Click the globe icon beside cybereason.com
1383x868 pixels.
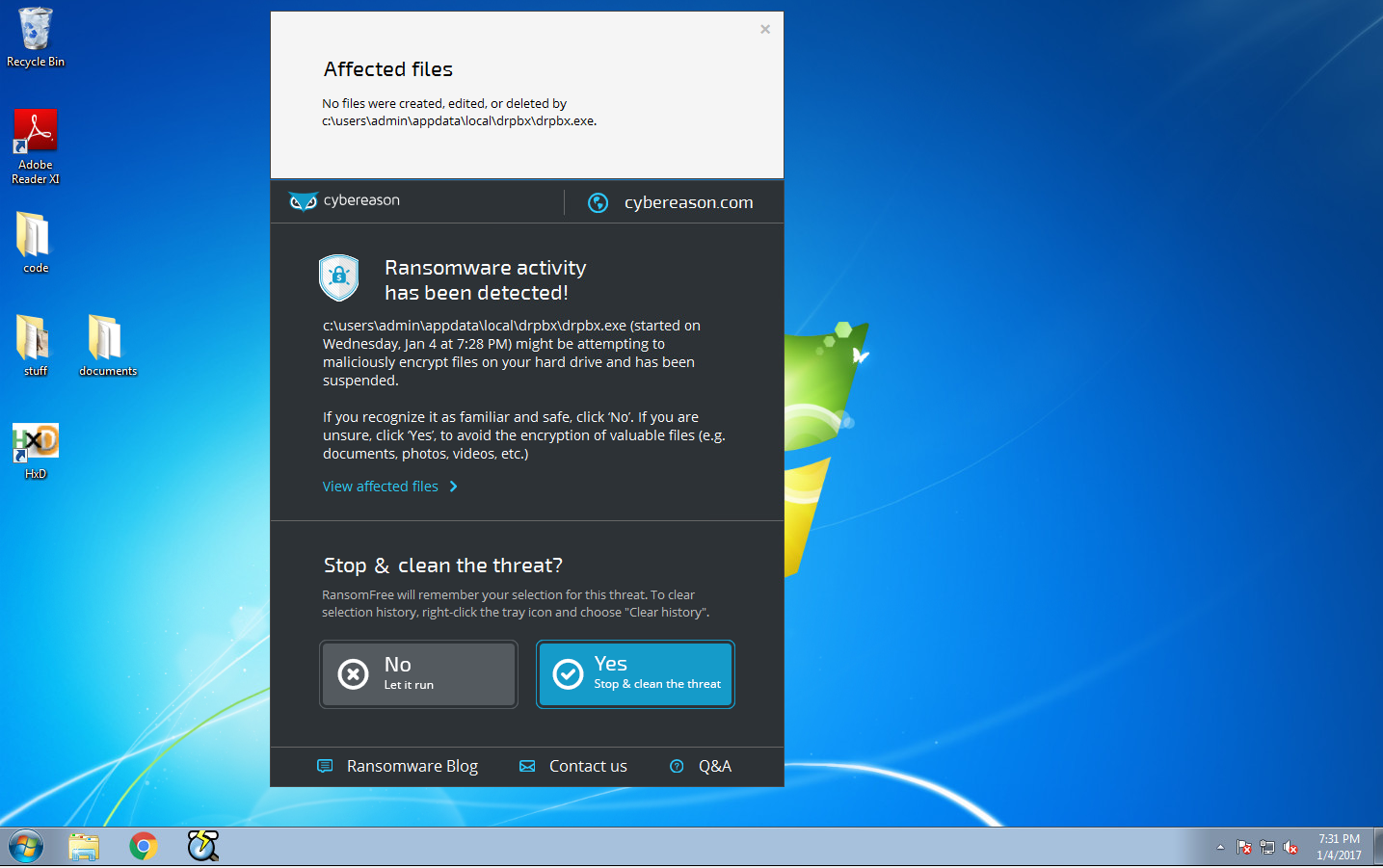pos(598,202)
